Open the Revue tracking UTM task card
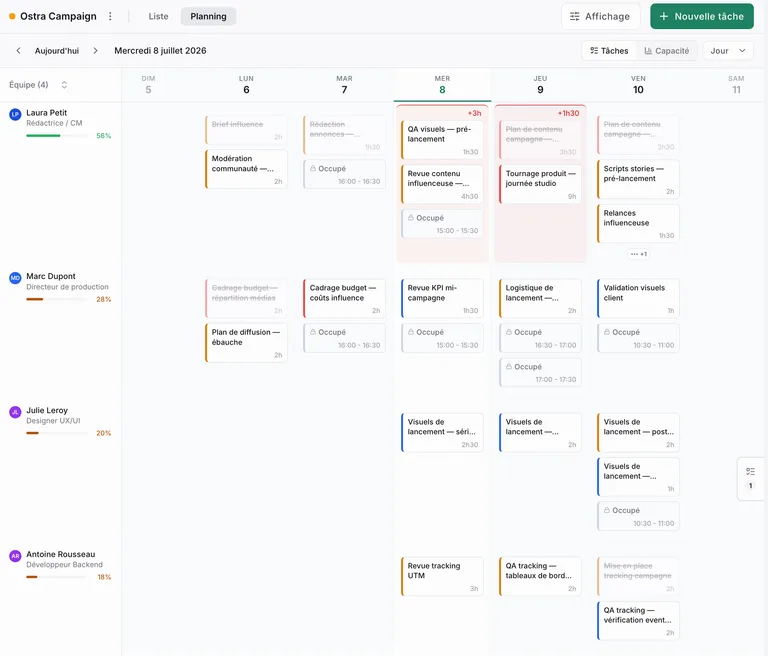Image resolution: width=768 pixels, height=656 pixels. tap(442, 576)
